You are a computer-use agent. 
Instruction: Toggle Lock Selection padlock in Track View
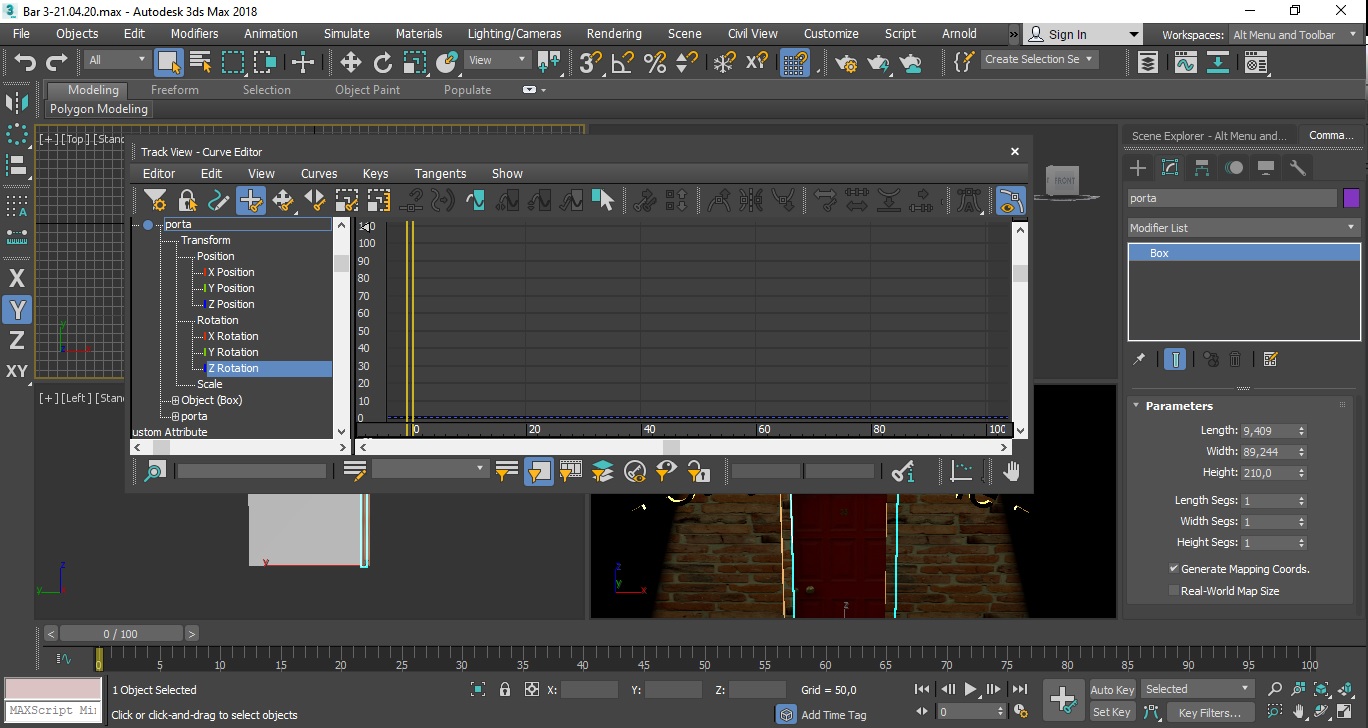click(187, 201)
